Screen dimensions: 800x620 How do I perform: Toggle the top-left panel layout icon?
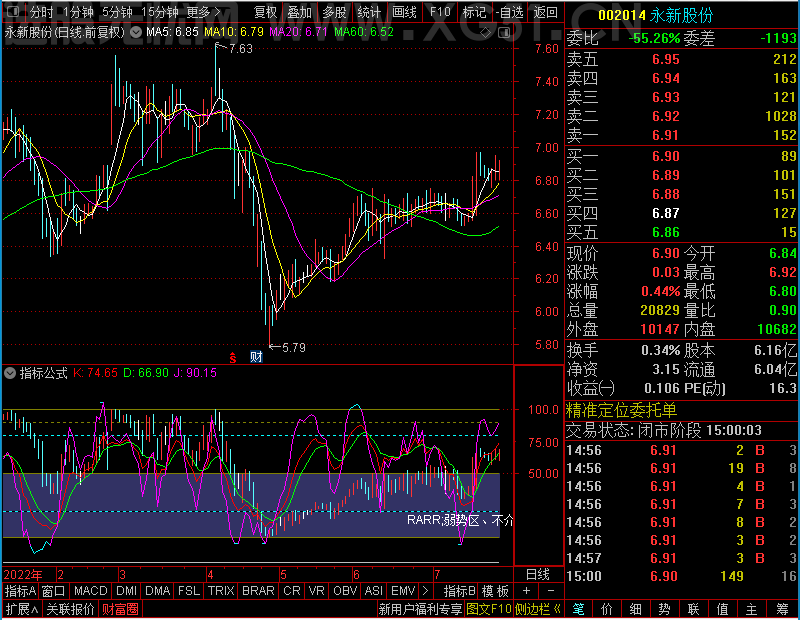[x=13, y=11]
